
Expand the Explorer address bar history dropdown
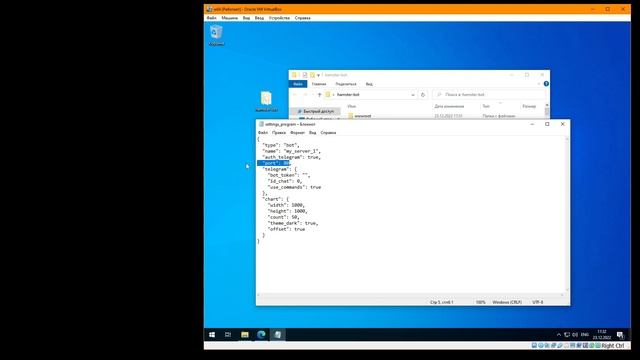click(x=413, y=95)
